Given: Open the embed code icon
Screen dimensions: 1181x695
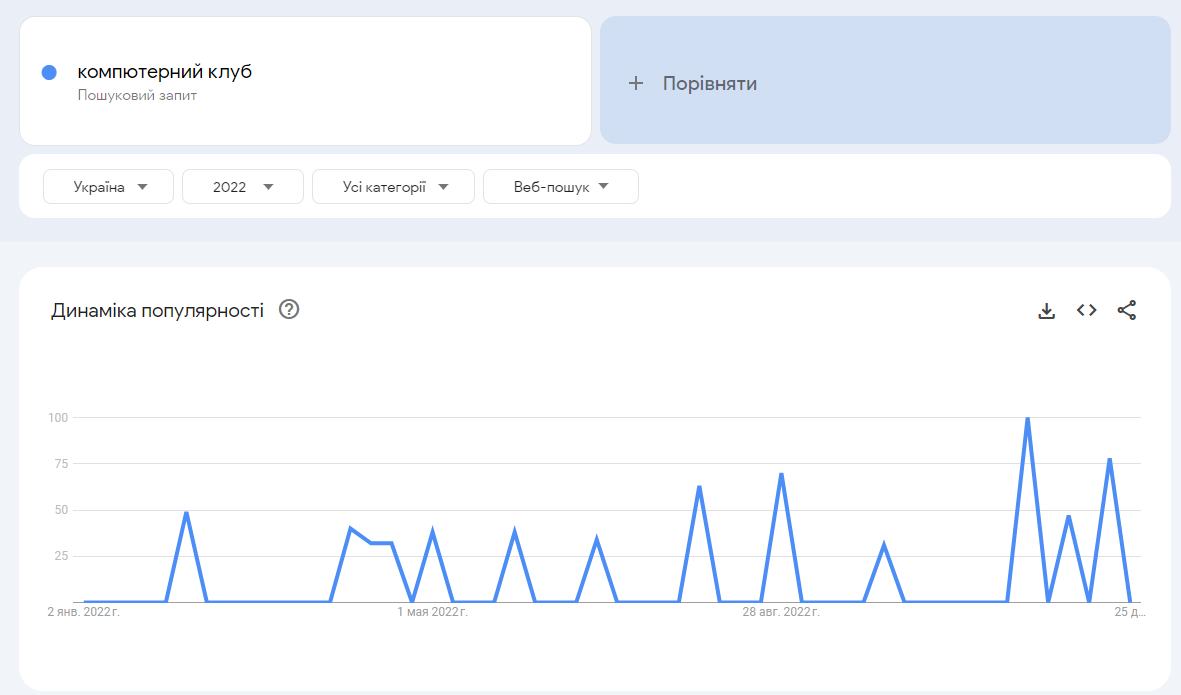Looking at the screenshot, I should coord(1086,310).
